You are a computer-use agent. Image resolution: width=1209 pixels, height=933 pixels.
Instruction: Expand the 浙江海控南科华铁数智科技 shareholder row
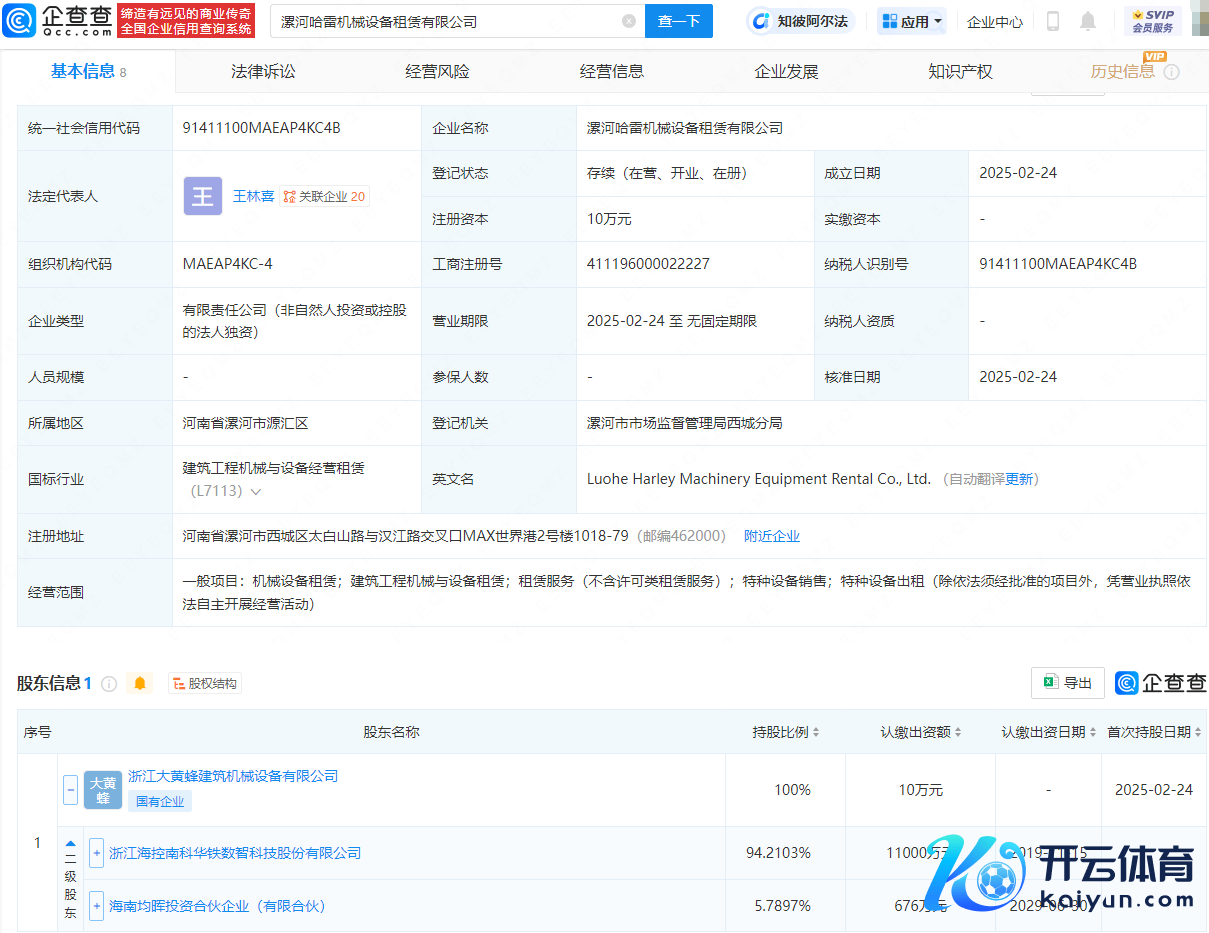pos(96,853)
